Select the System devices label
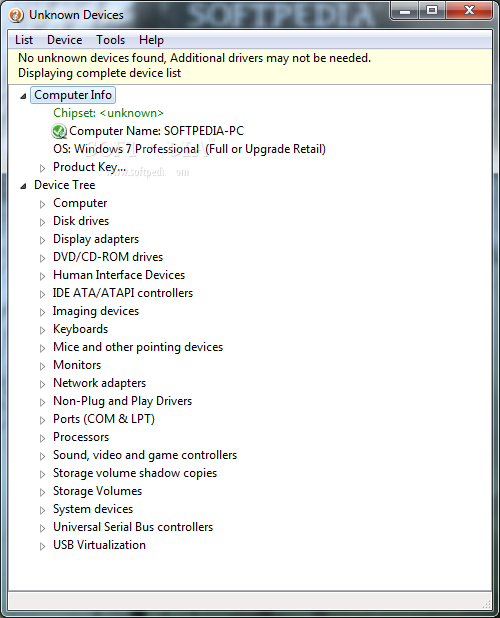The height and width of the screenshot is (618, 500). click(93, 509)
